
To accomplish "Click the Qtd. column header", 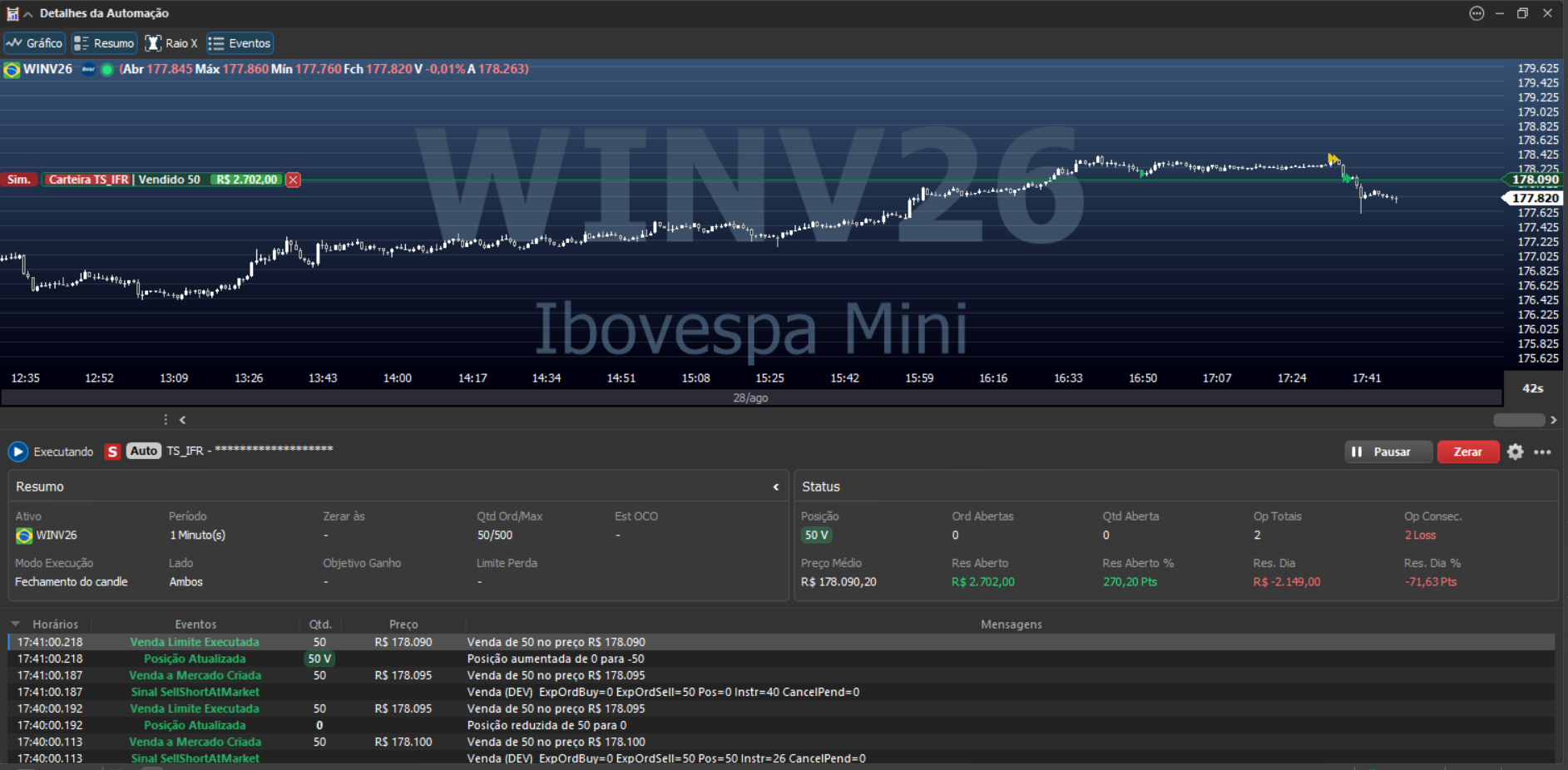I will point(320,624).
